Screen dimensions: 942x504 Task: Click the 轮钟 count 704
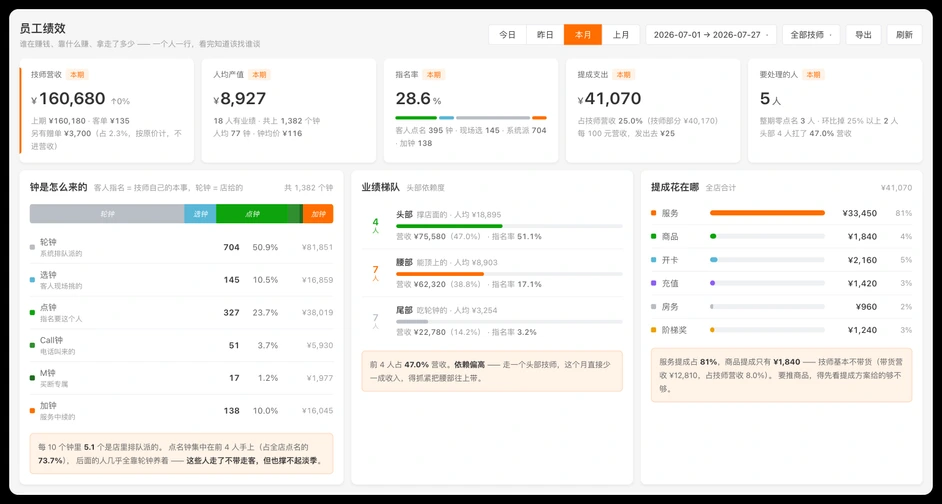(231, 247)
